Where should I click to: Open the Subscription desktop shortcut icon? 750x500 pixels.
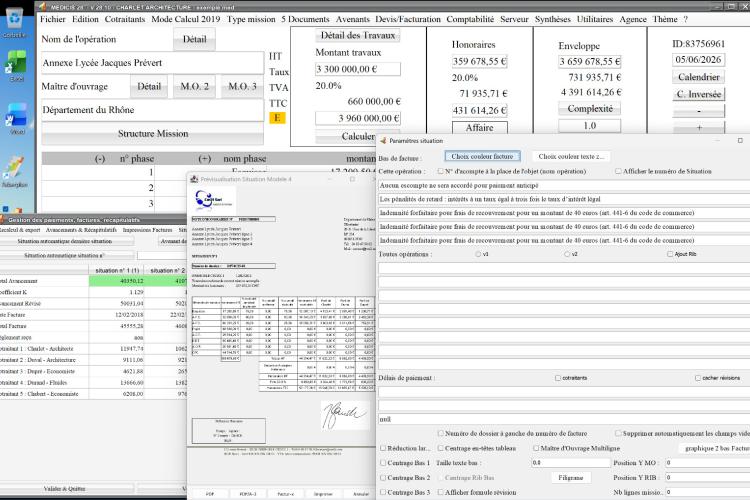point(15,171)
